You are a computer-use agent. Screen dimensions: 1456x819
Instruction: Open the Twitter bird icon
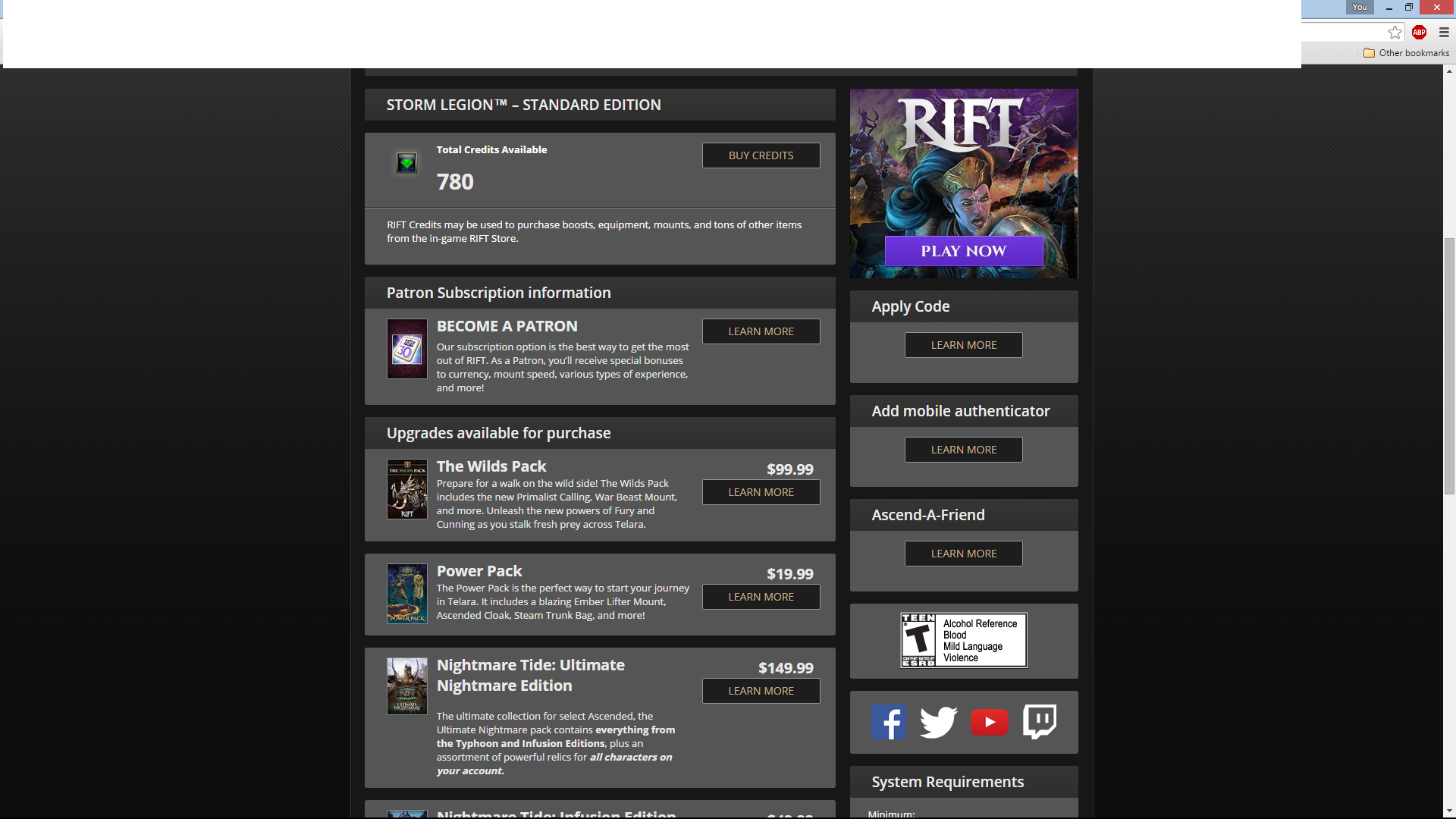coord(939,722)
